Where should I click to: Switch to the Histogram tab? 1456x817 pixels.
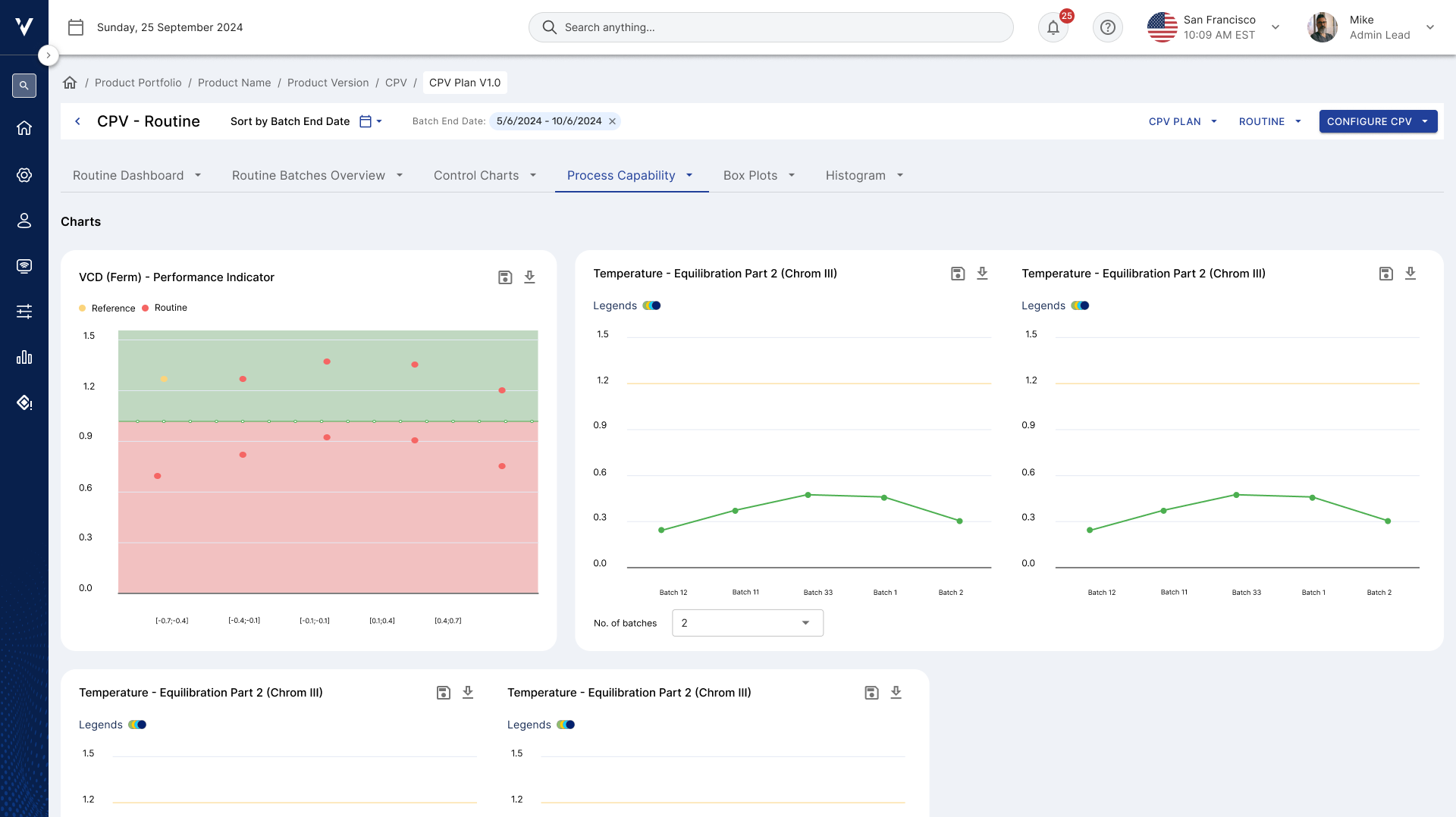click(864, 175)
